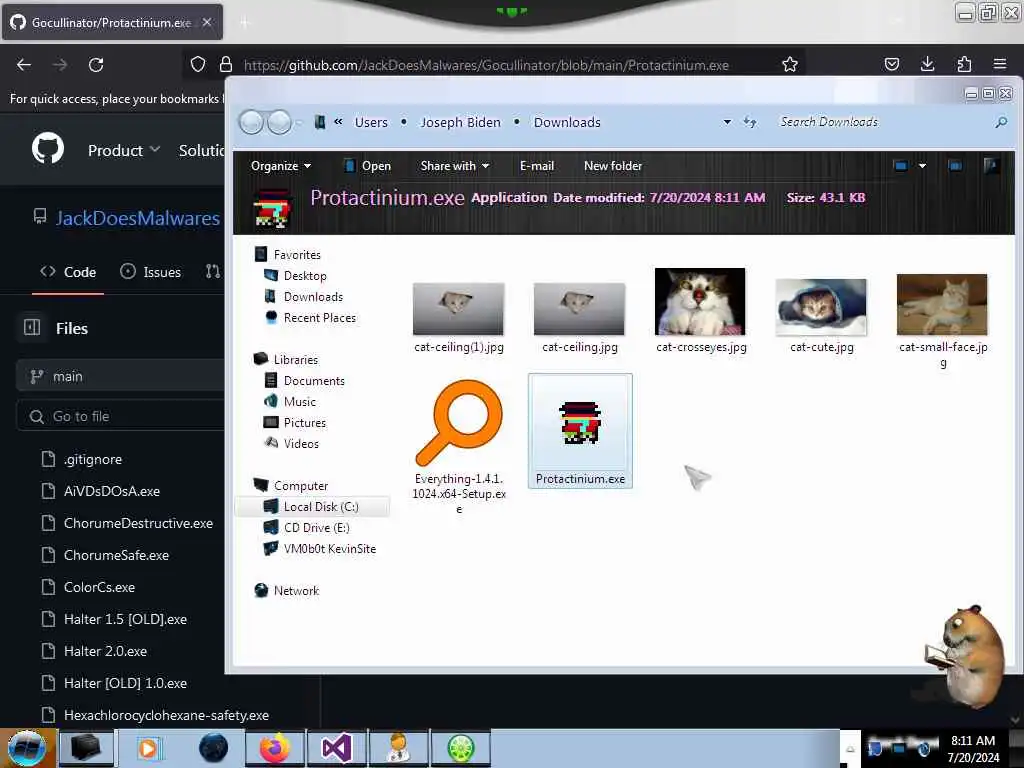
Task: Select Downloads under Favorites
Action: point(313,296)
